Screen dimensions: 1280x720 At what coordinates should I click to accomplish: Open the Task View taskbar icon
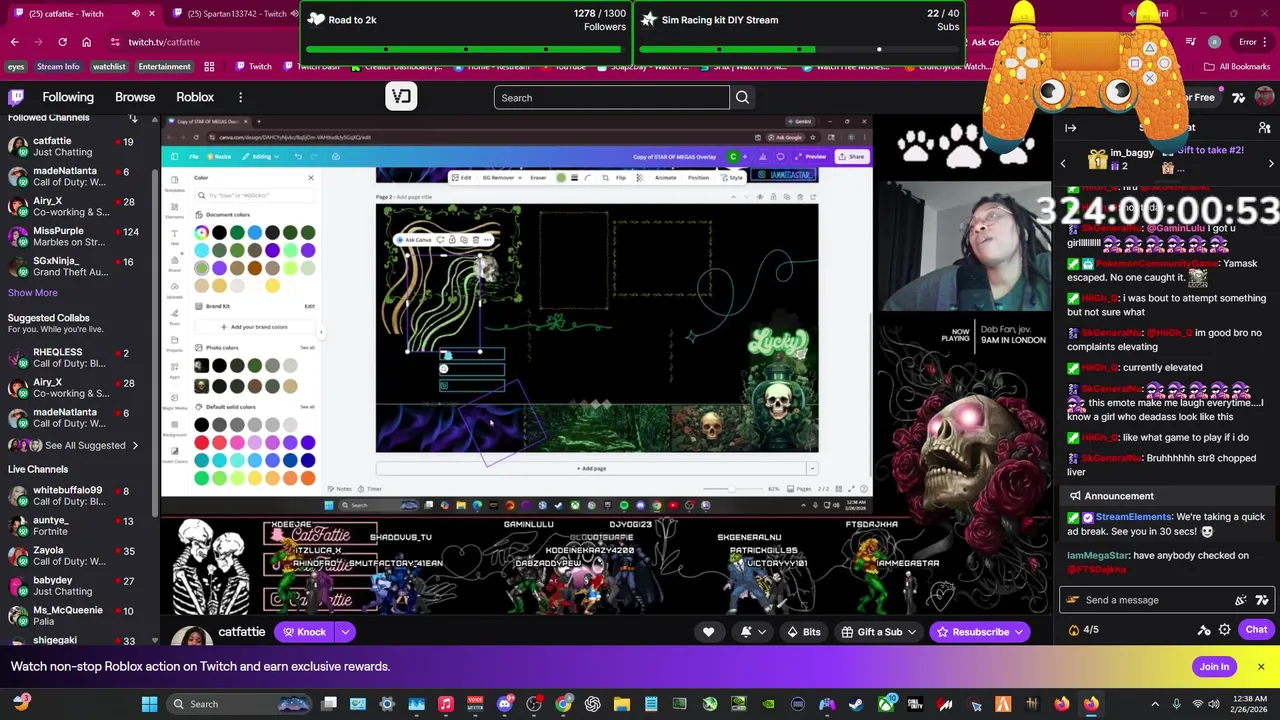click(329, 704)
